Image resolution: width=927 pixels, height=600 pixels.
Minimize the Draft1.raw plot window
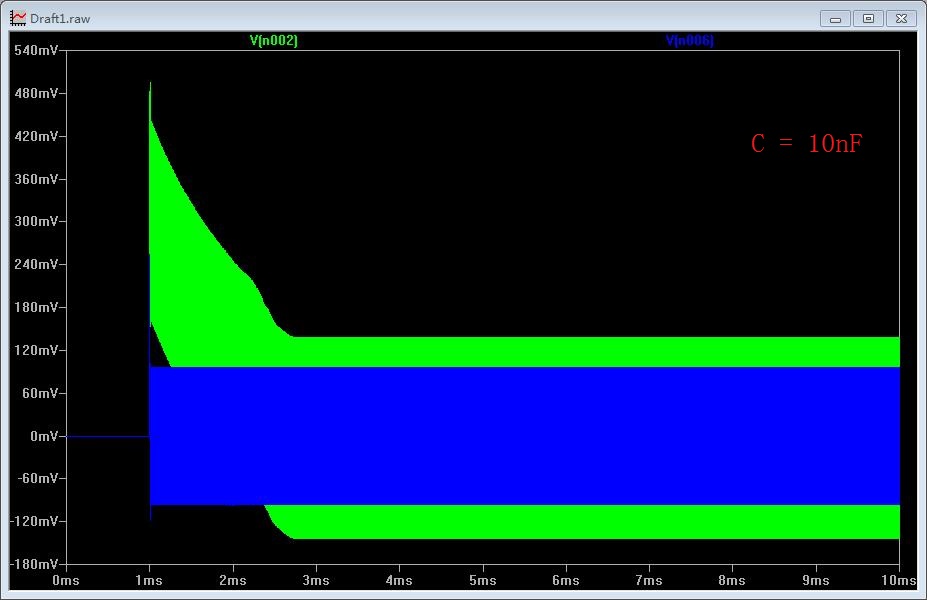pyautogui.click(x=835, y=19)
